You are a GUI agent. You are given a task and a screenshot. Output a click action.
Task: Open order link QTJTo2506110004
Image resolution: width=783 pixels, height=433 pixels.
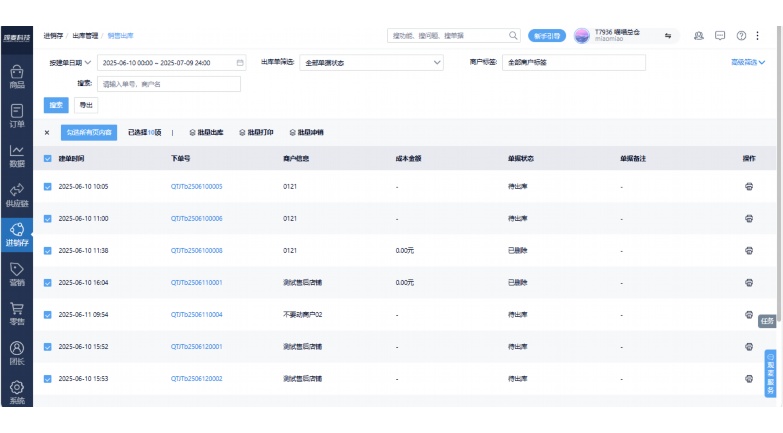pos(196,314)
